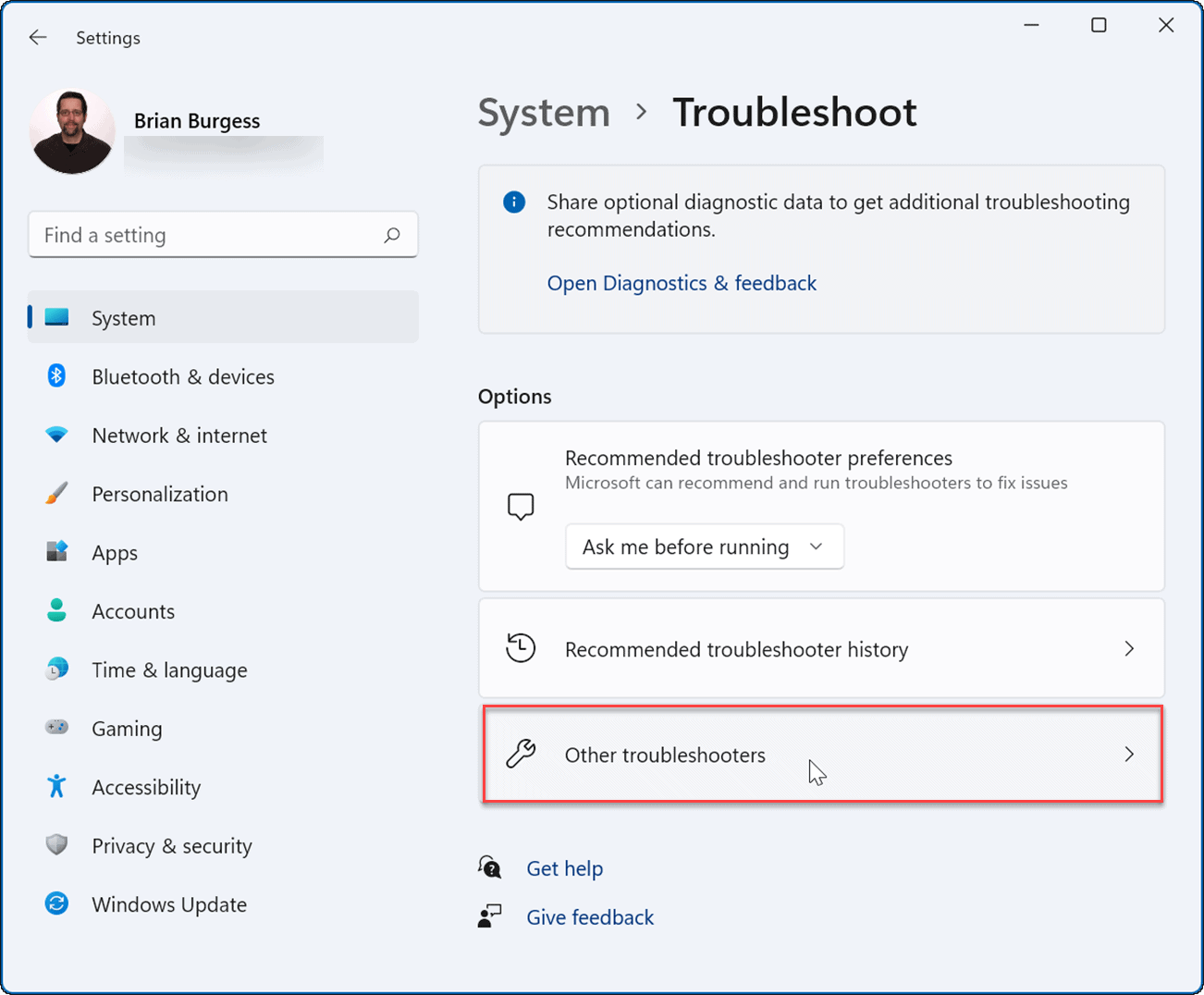Viewport: 1204px width, 995px height.
Task: Open Other troubleshooters chevron
Action: coord(1128,755)
